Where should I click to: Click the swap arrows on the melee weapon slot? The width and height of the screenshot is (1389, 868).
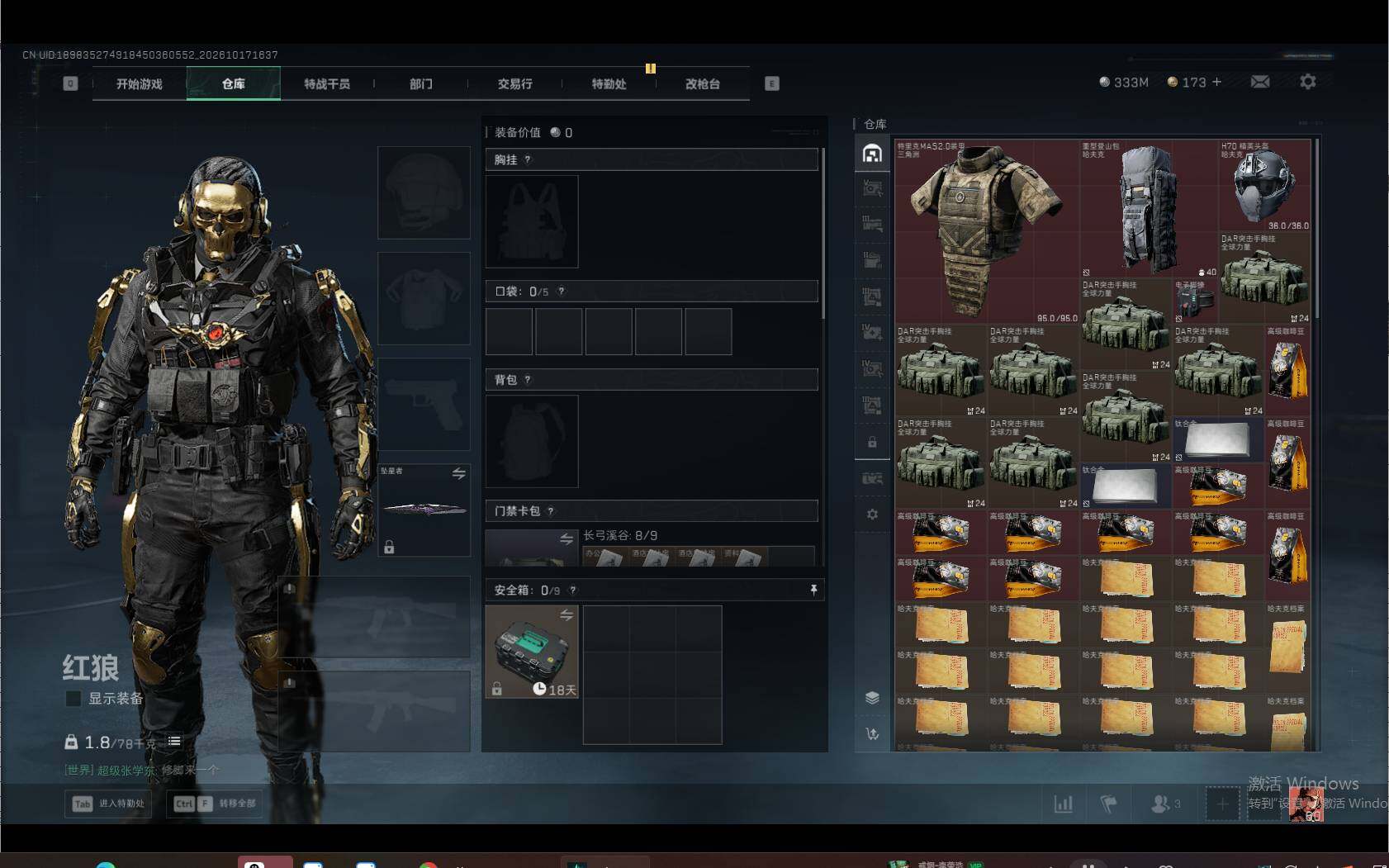click(x=458, y=473)
